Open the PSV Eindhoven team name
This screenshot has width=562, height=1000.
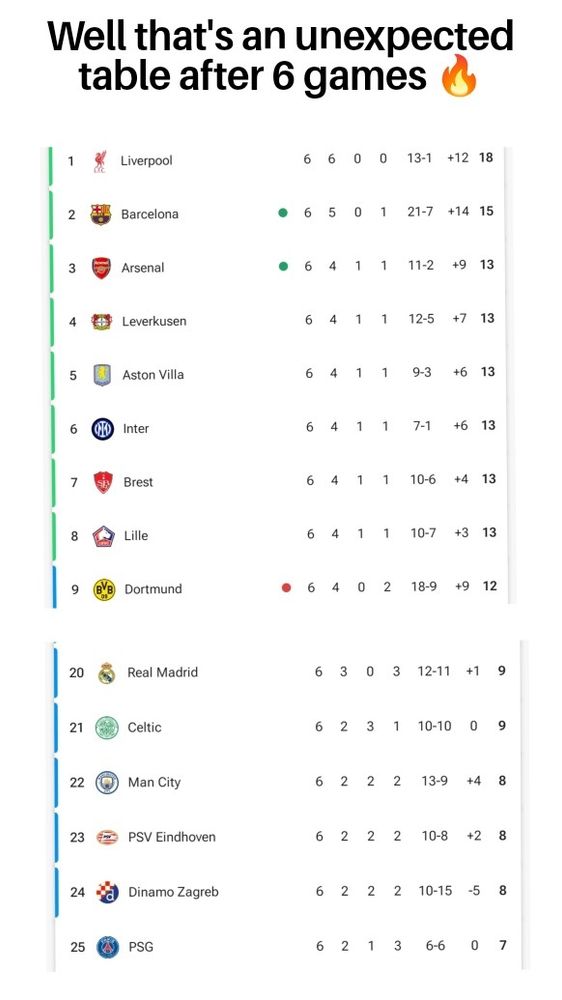coord(172,837)
